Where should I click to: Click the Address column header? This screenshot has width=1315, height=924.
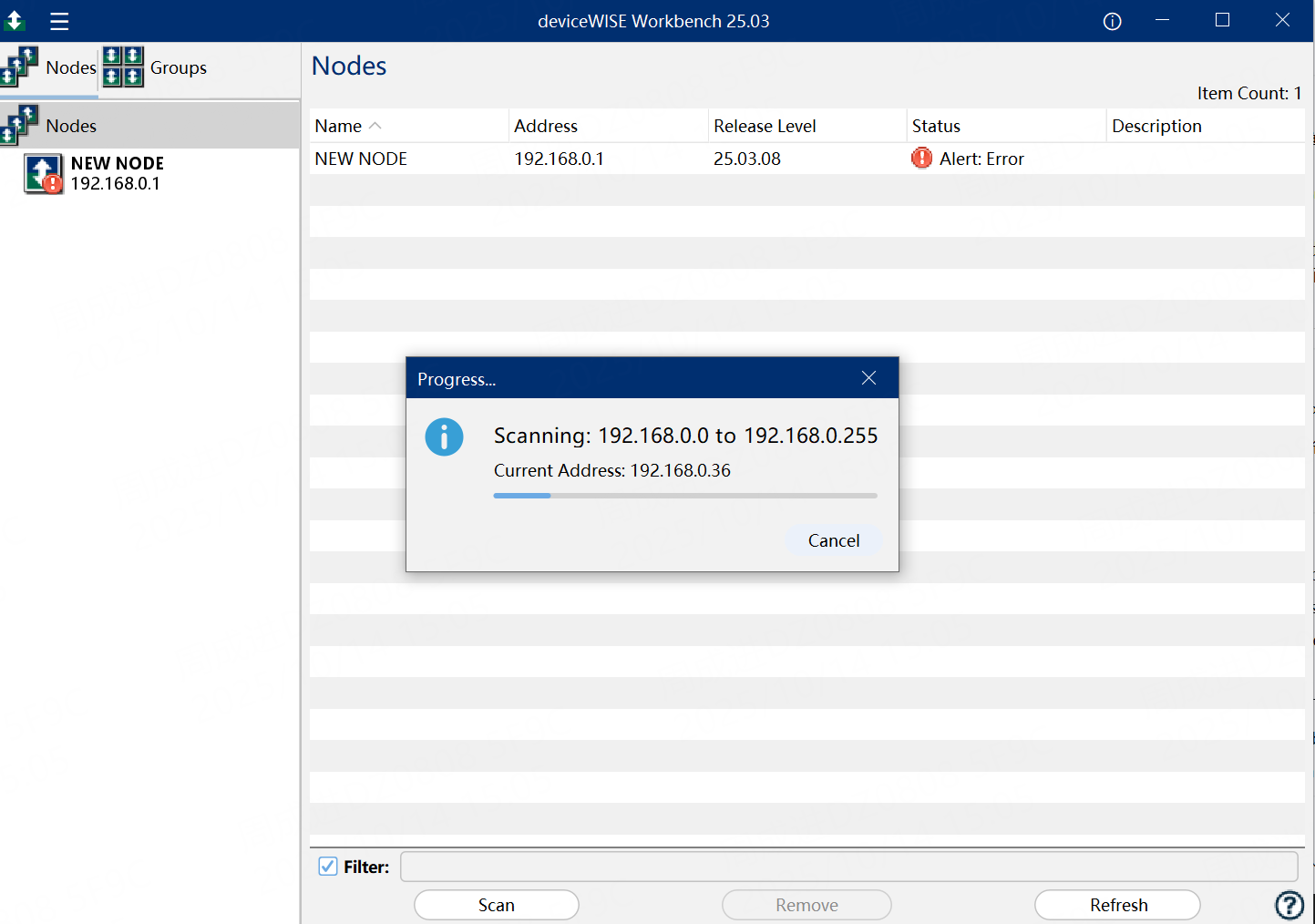546,127
